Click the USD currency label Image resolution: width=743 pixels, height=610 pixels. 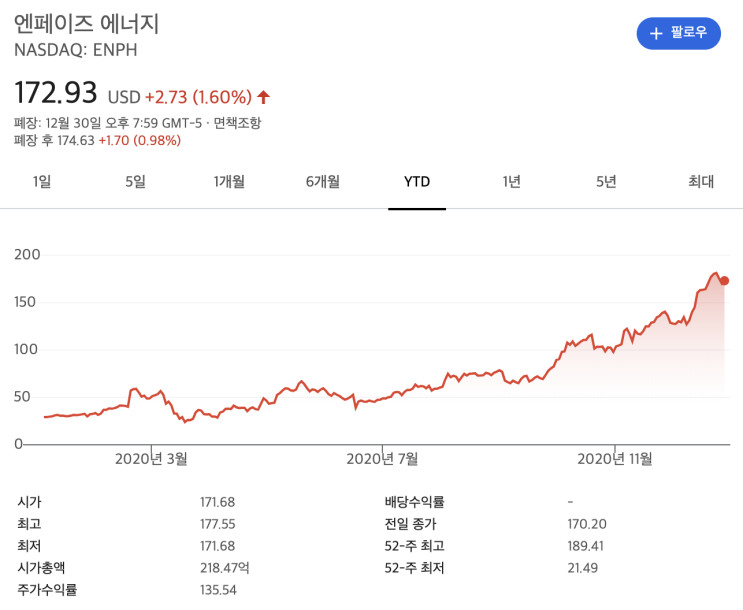[124, 97]
